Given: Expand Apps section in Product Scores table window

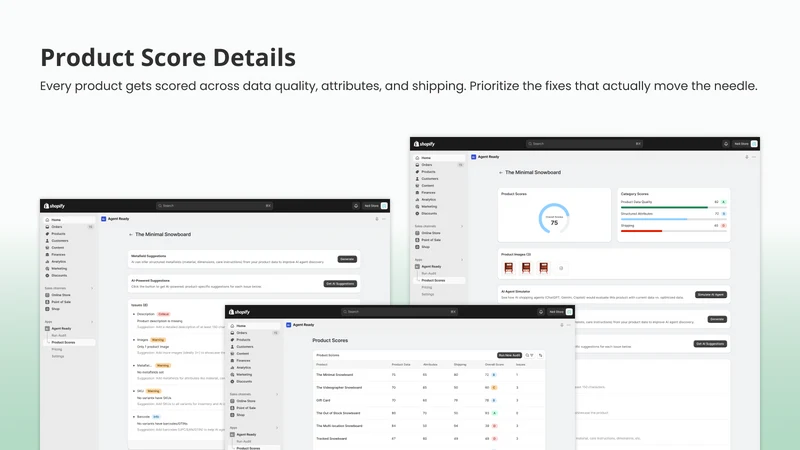Looking at the screenshot, I should click(x=277, y=428).
